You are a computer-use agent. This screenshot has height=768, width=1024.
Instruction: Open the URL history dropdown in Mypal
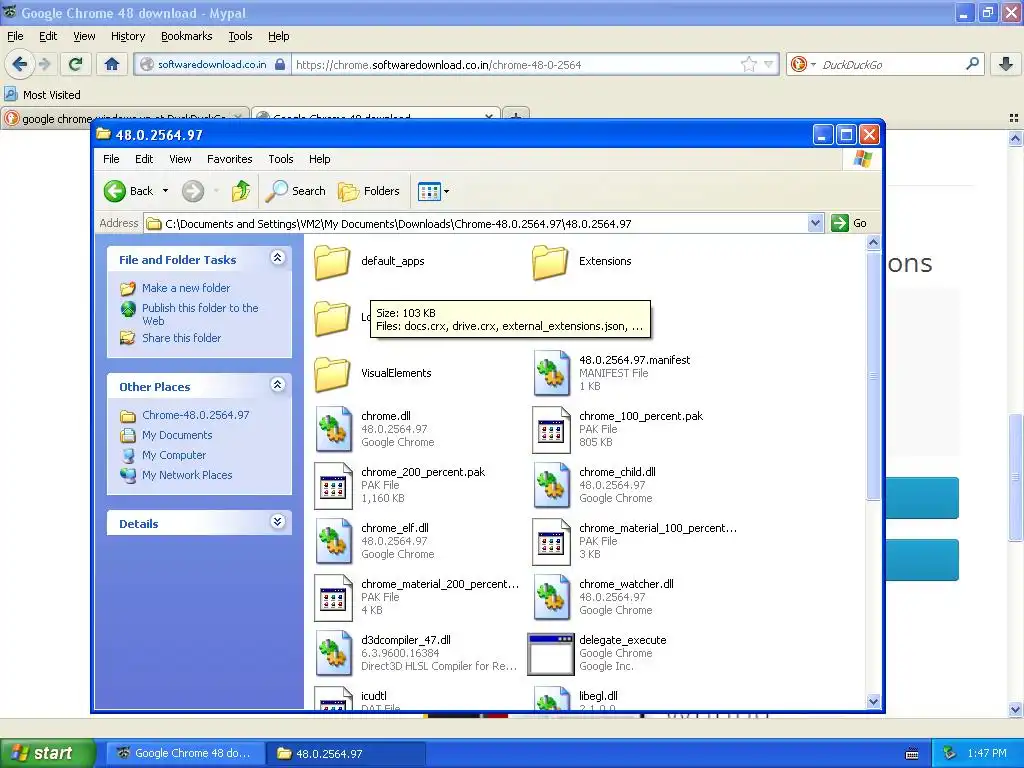click(769, 64)
